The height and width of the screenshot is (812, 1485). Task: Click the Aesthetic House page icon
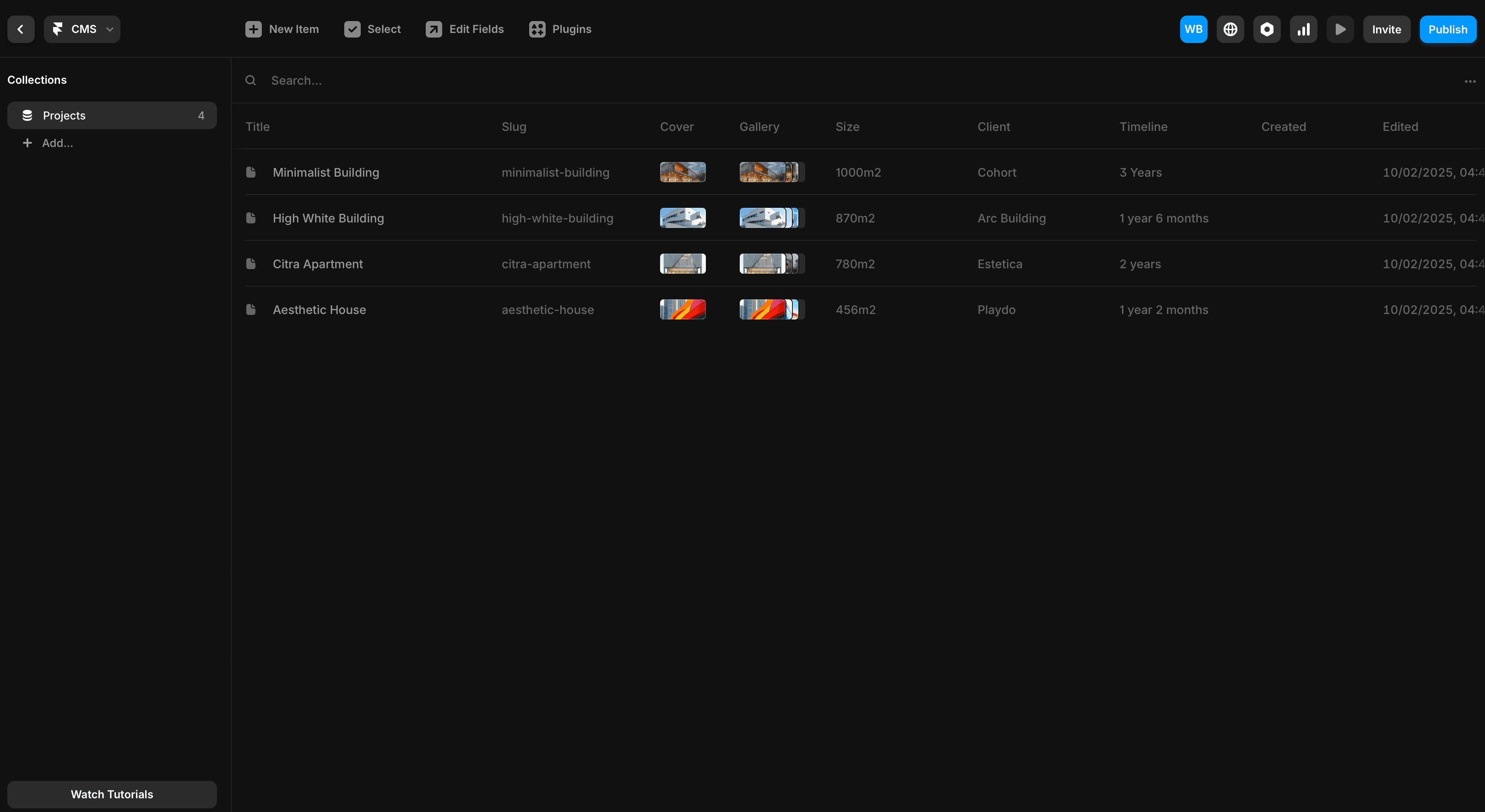click(251, 309)
